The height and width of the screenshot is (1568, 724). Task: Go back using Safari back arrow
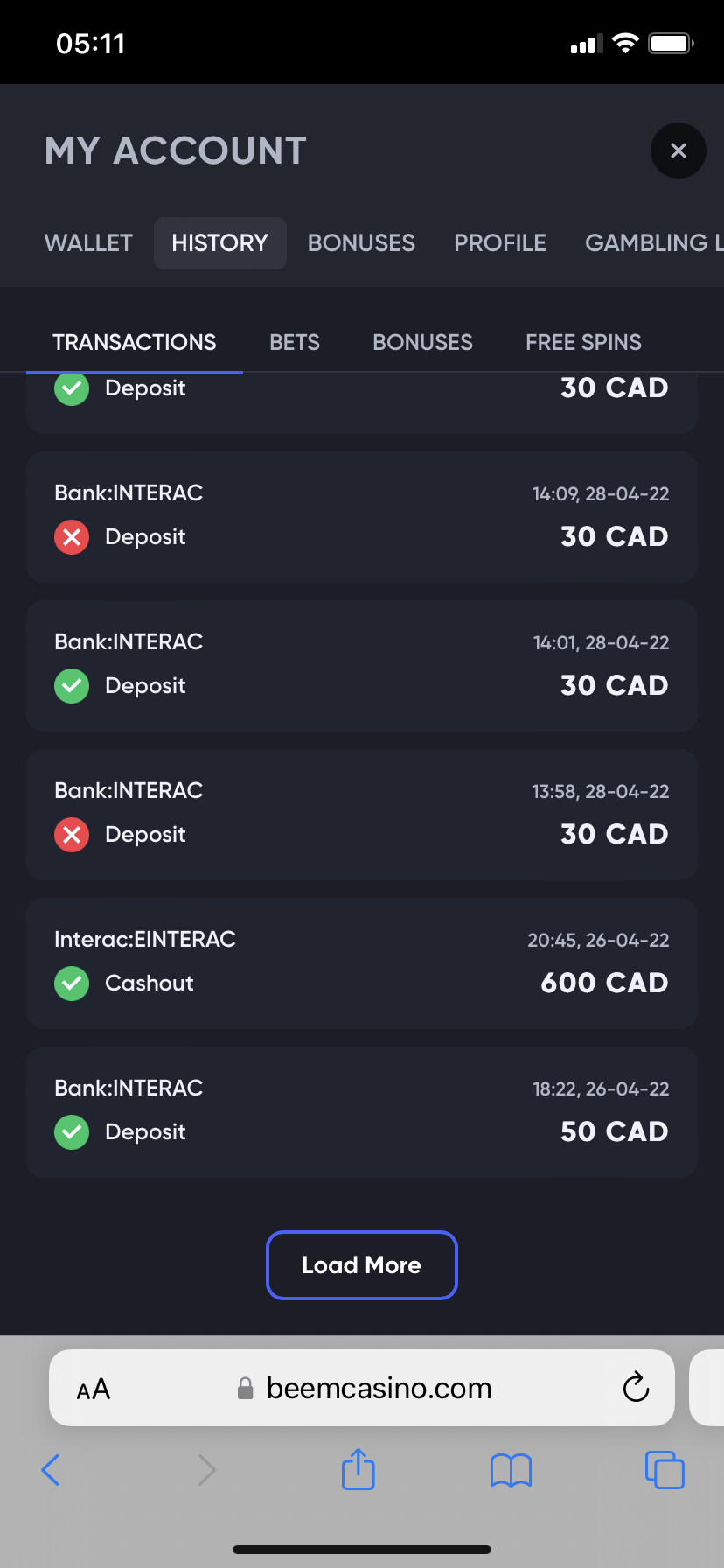coord(51,1470)
